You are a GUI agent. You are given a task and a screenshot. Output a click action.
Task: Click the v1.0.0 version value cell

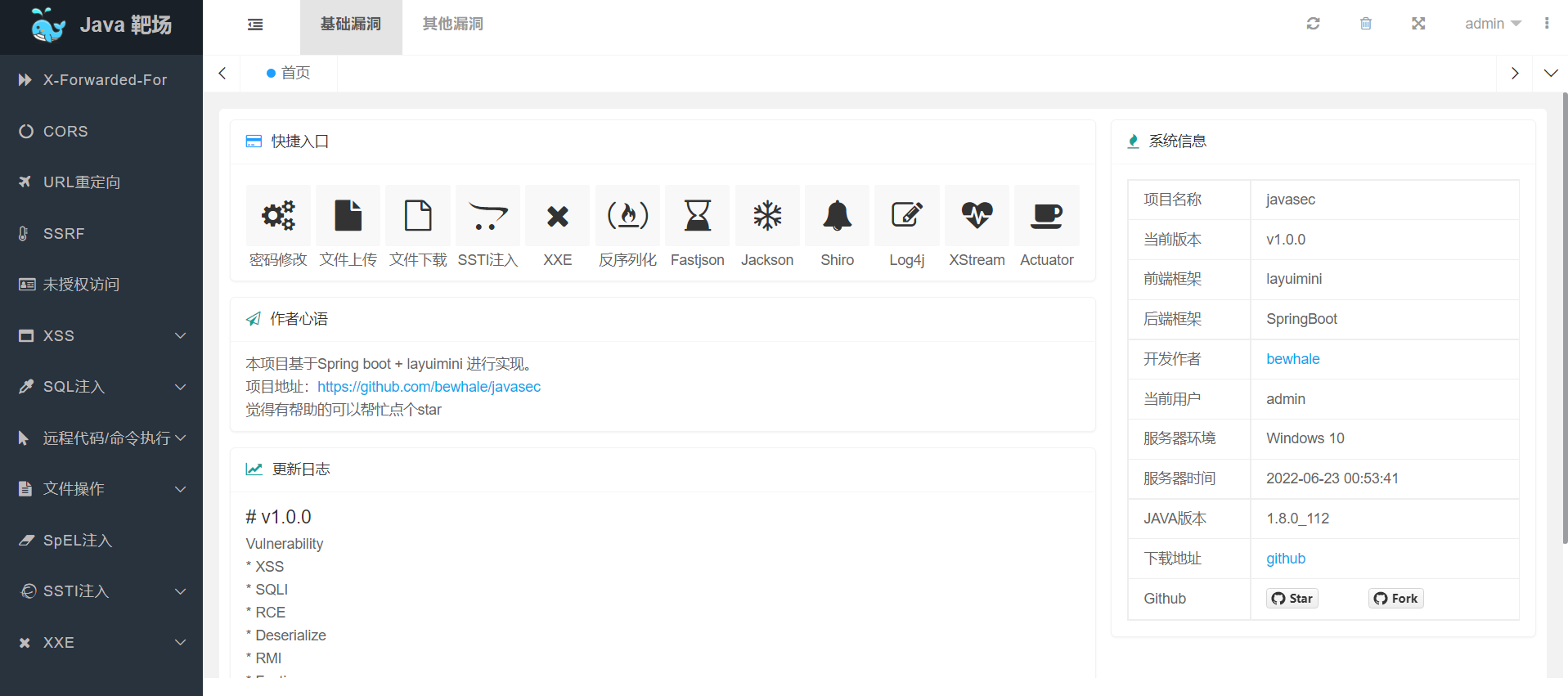(x=1385, y=240)
